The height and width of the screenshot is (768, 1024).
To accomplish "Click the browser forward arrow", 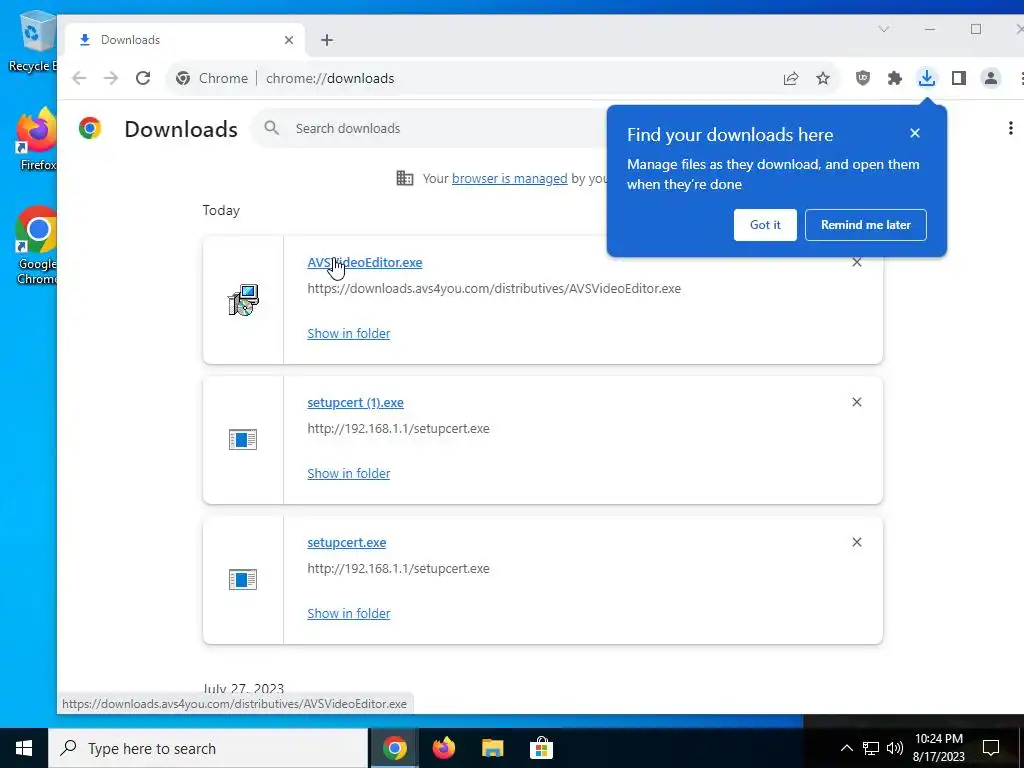I will (111, 78).
